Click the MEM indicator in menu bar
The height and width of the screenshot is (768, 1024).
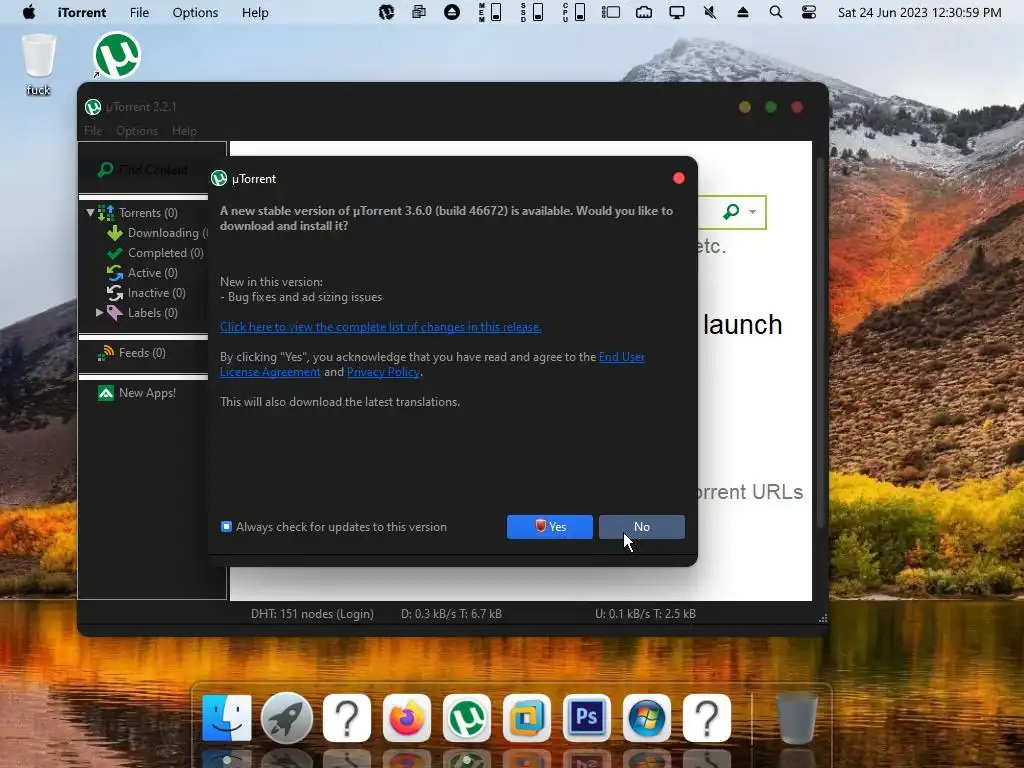[490, 12]
